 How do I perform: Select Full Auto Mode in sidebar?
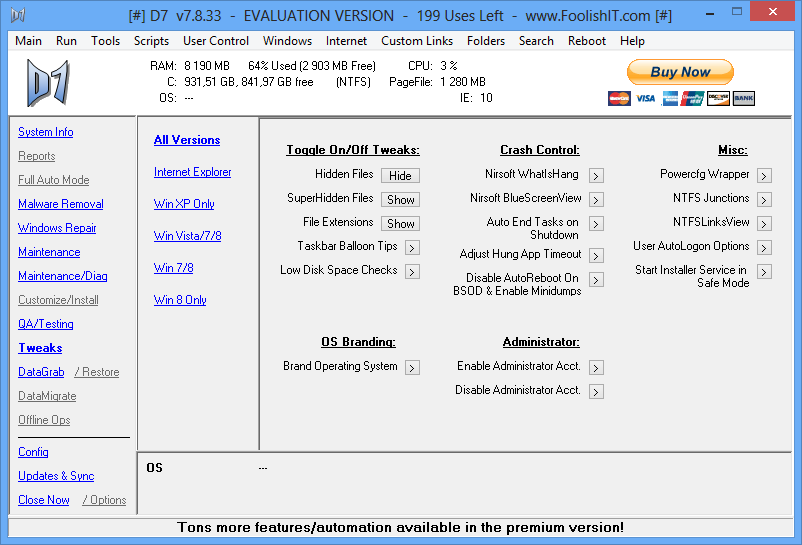click(x=54, y=180)
